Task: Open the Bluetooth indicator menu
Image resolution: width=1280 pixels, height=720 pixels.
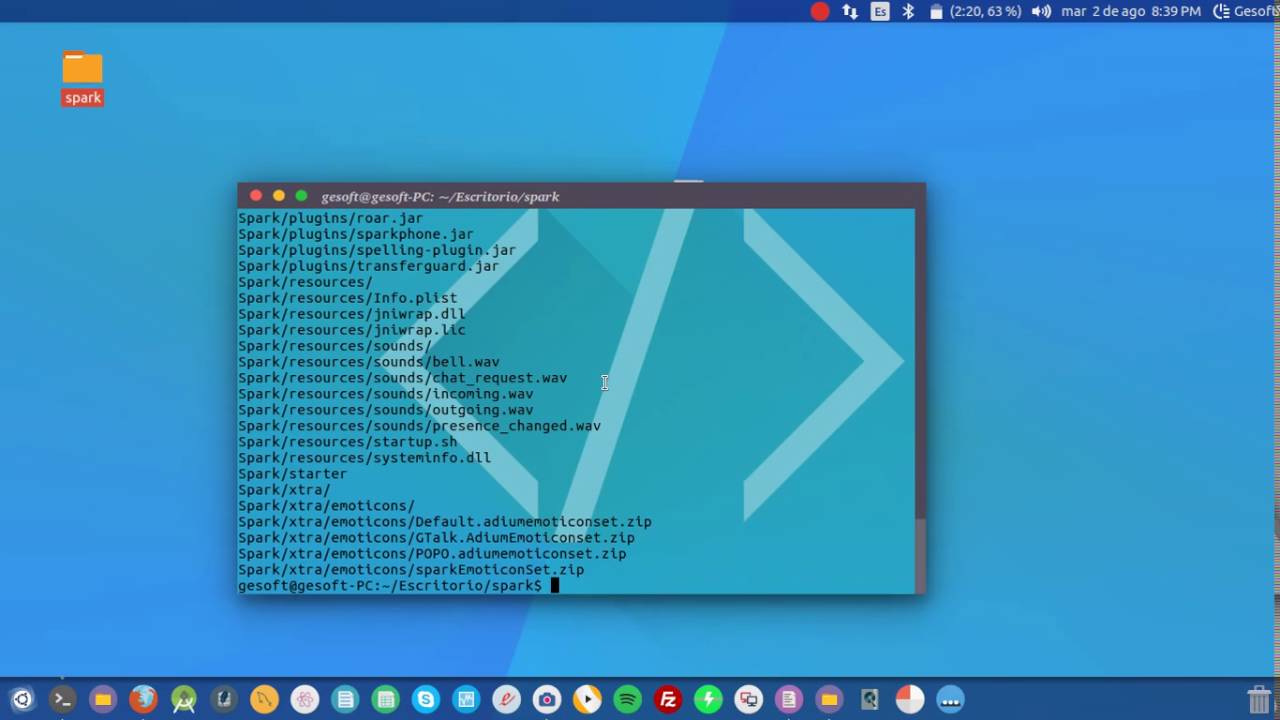Action: (x=909, y=11)
